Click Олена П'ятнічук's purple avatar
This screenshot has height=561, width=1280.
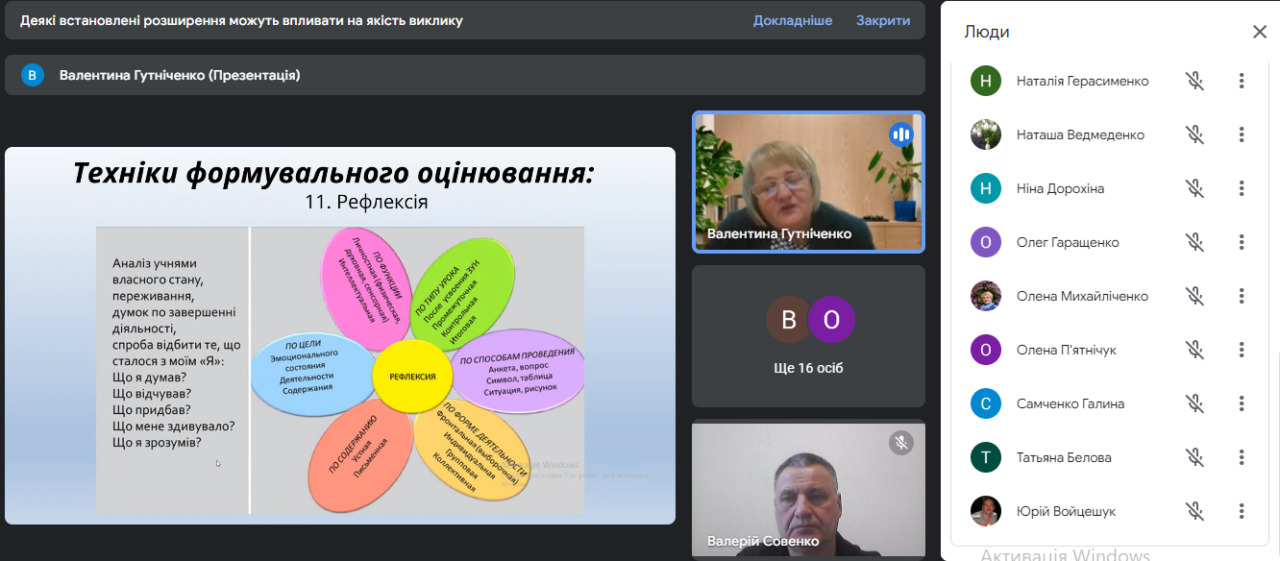click(x=986, y=350)
